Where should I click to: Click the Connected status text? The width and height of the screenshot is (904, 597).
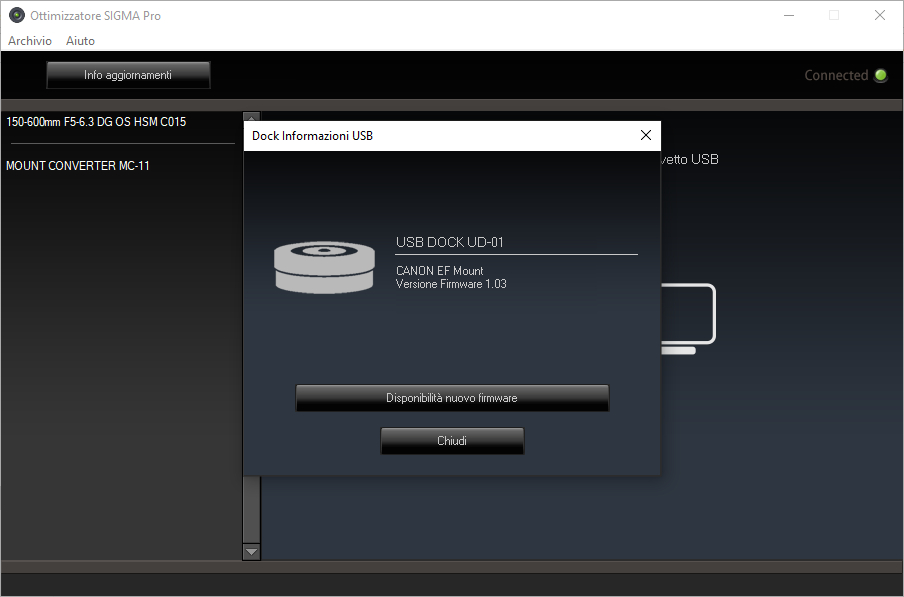[x=836, y=75]
